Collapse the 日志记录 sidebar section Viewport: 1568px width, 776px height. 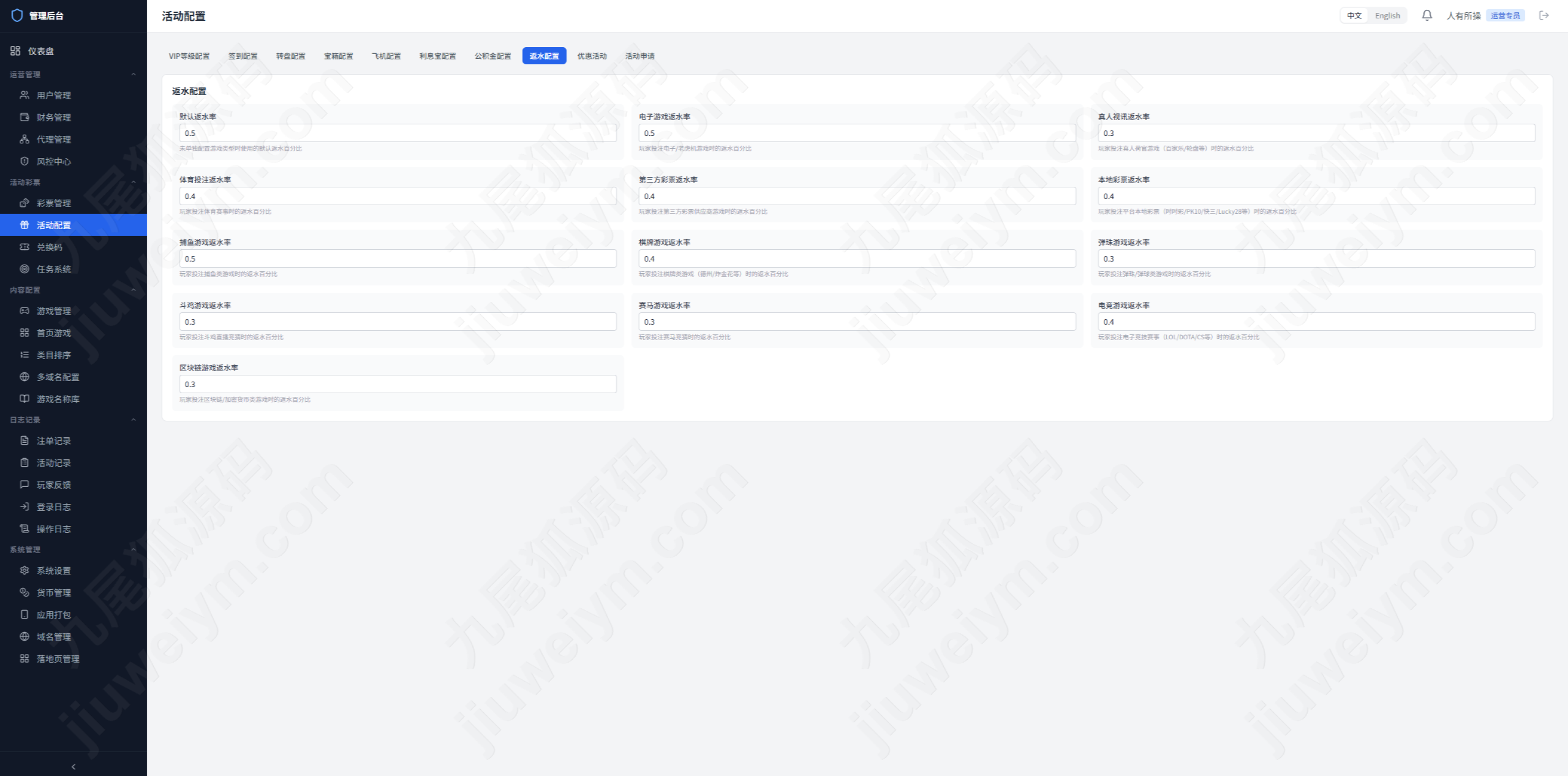pyautogui.click(x=133, y=420)
